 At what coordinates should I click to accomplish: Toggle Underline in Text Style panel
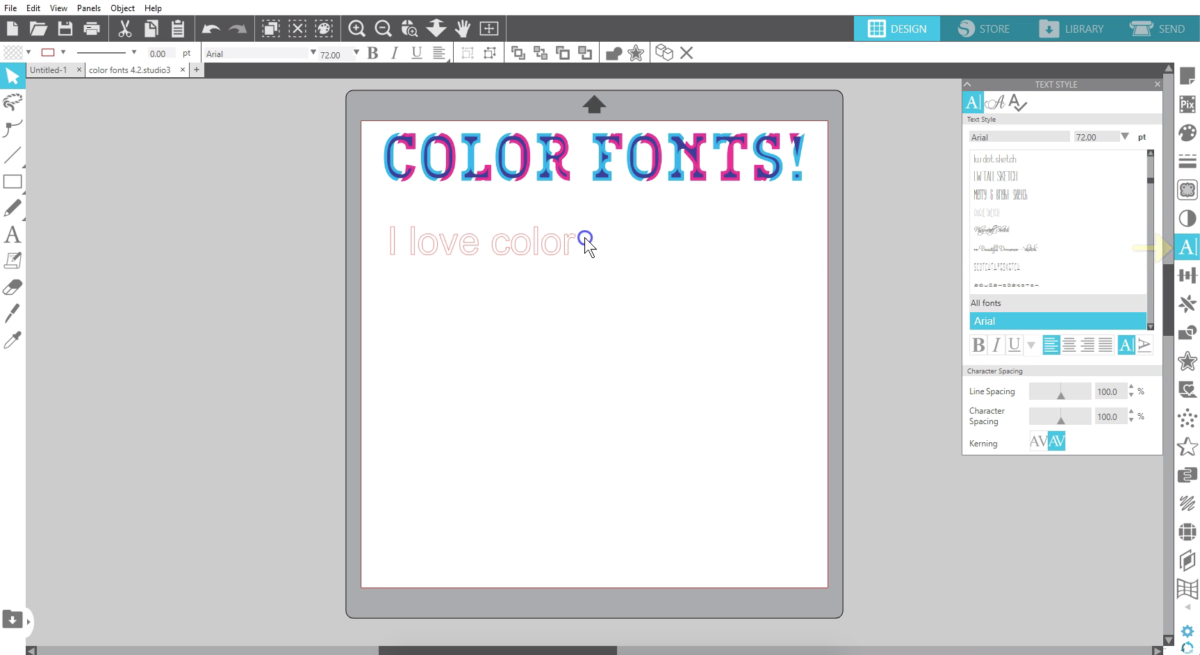click(1014, 345)
